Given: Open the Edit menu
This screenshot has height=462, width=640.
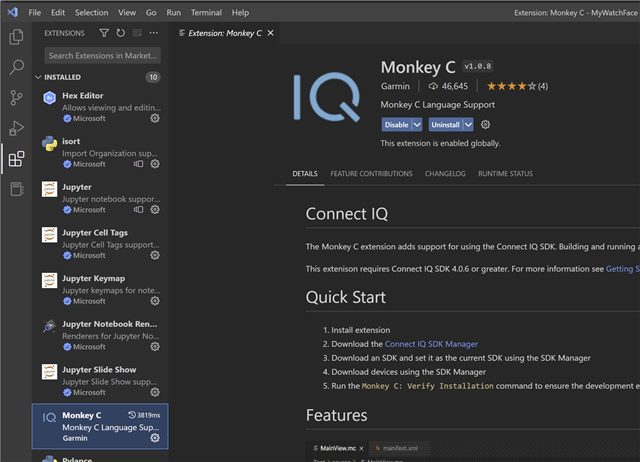Looking at the screenshot, I should [x=58, y=13].
